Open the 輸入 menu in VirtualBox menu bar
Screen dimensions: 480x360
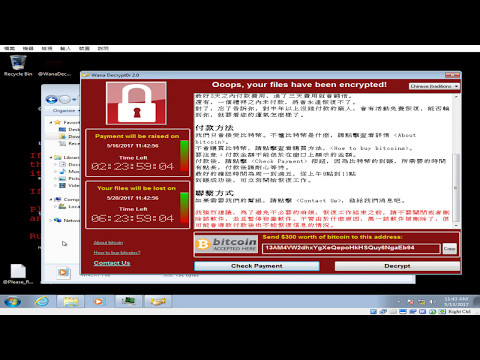65,48
